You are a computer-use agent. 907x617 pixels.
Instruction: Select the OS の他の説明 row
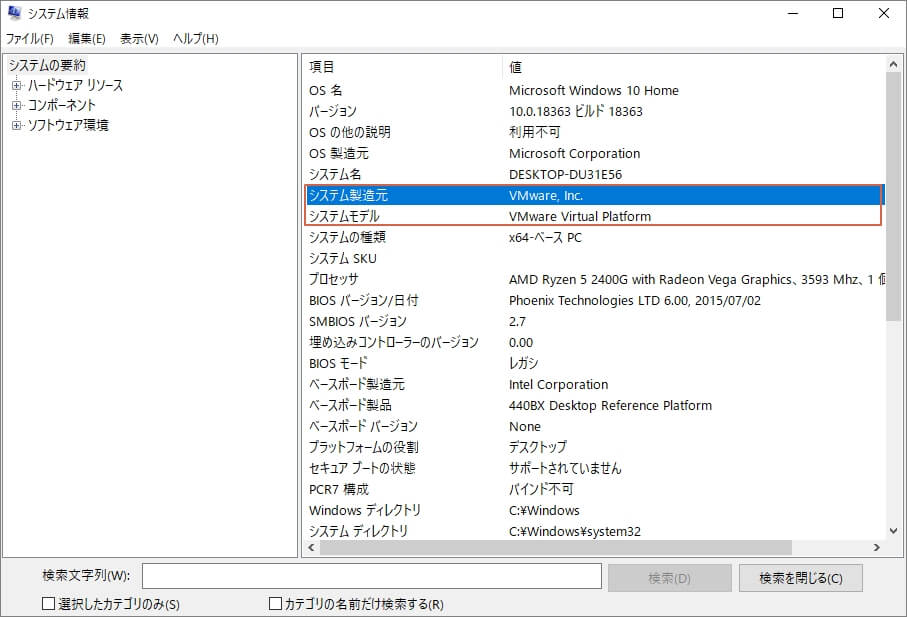point(594,132)
